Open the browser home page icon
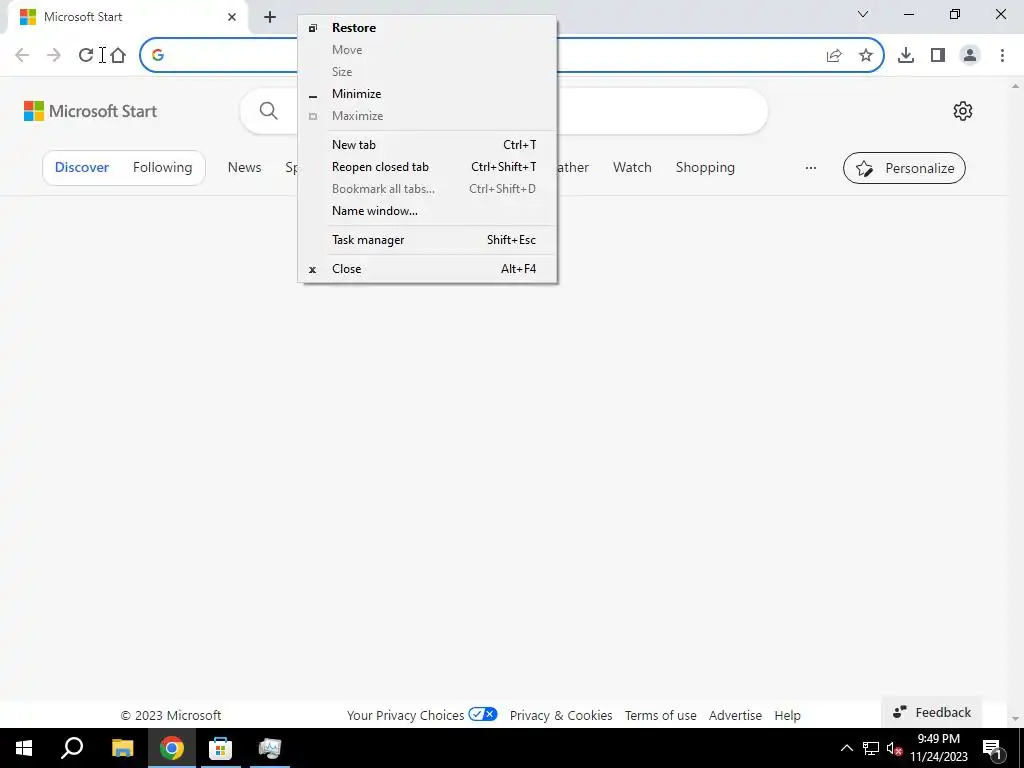 tap(118, 55)
